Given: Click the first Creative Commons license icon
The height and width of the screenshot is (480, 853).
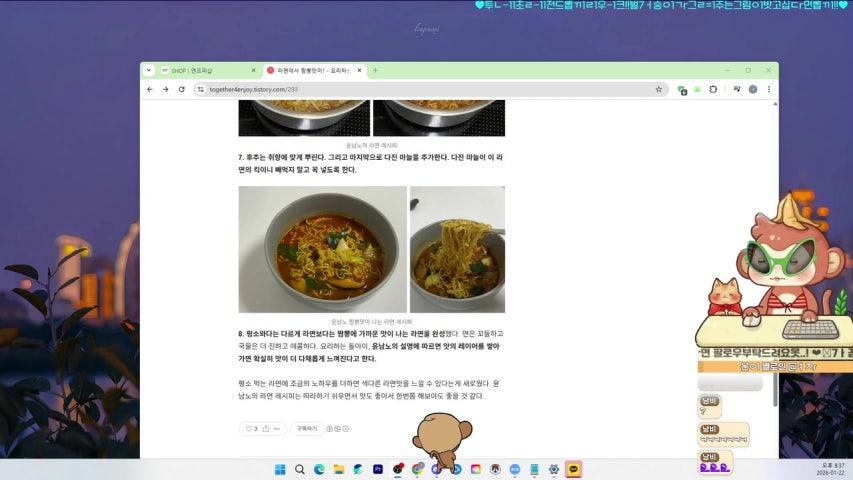Looking at the screenshot, I should 329,429.
